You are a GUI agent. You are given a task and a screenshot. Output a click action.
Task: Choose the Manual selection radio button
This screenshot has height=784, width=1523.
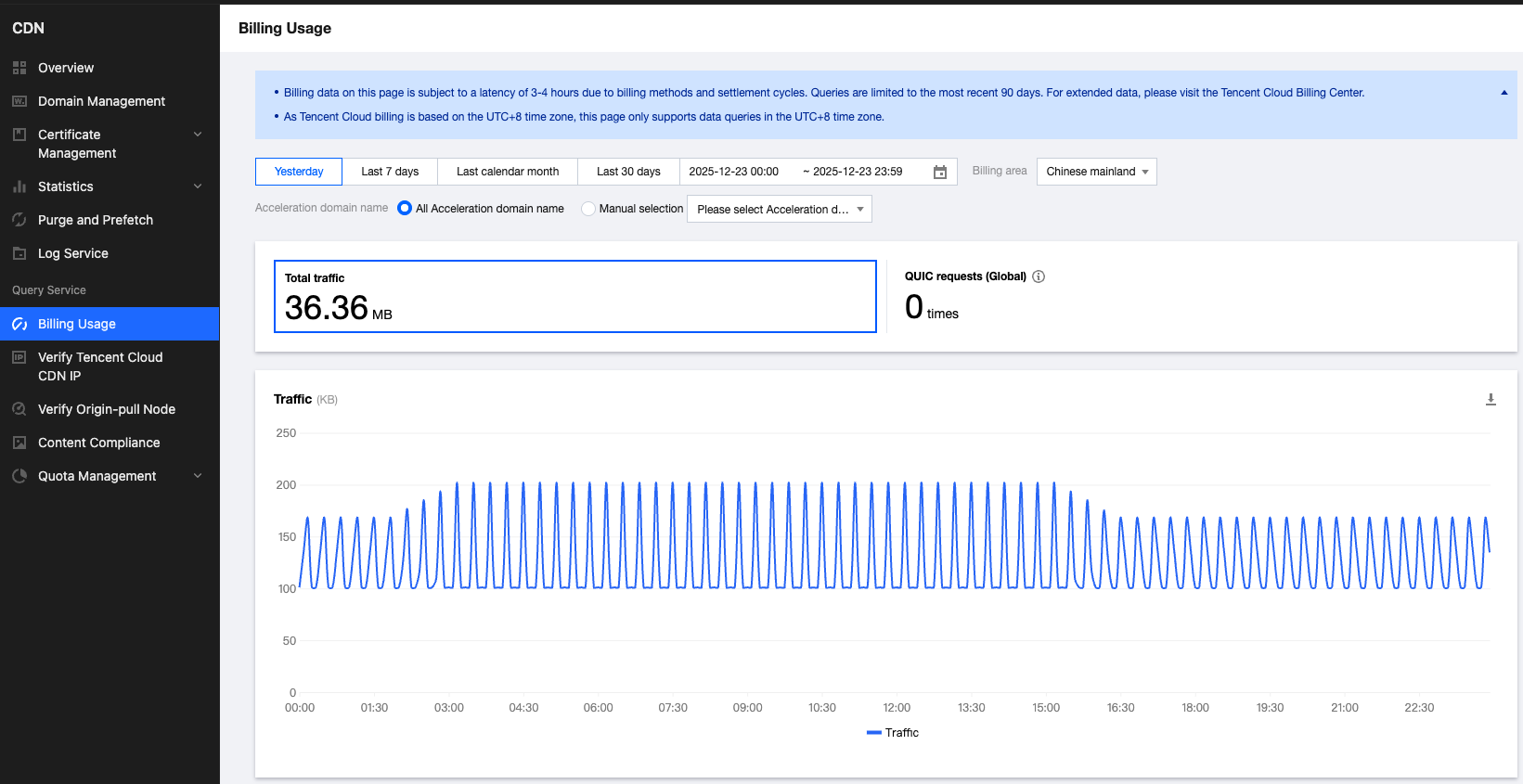point(588,209)
